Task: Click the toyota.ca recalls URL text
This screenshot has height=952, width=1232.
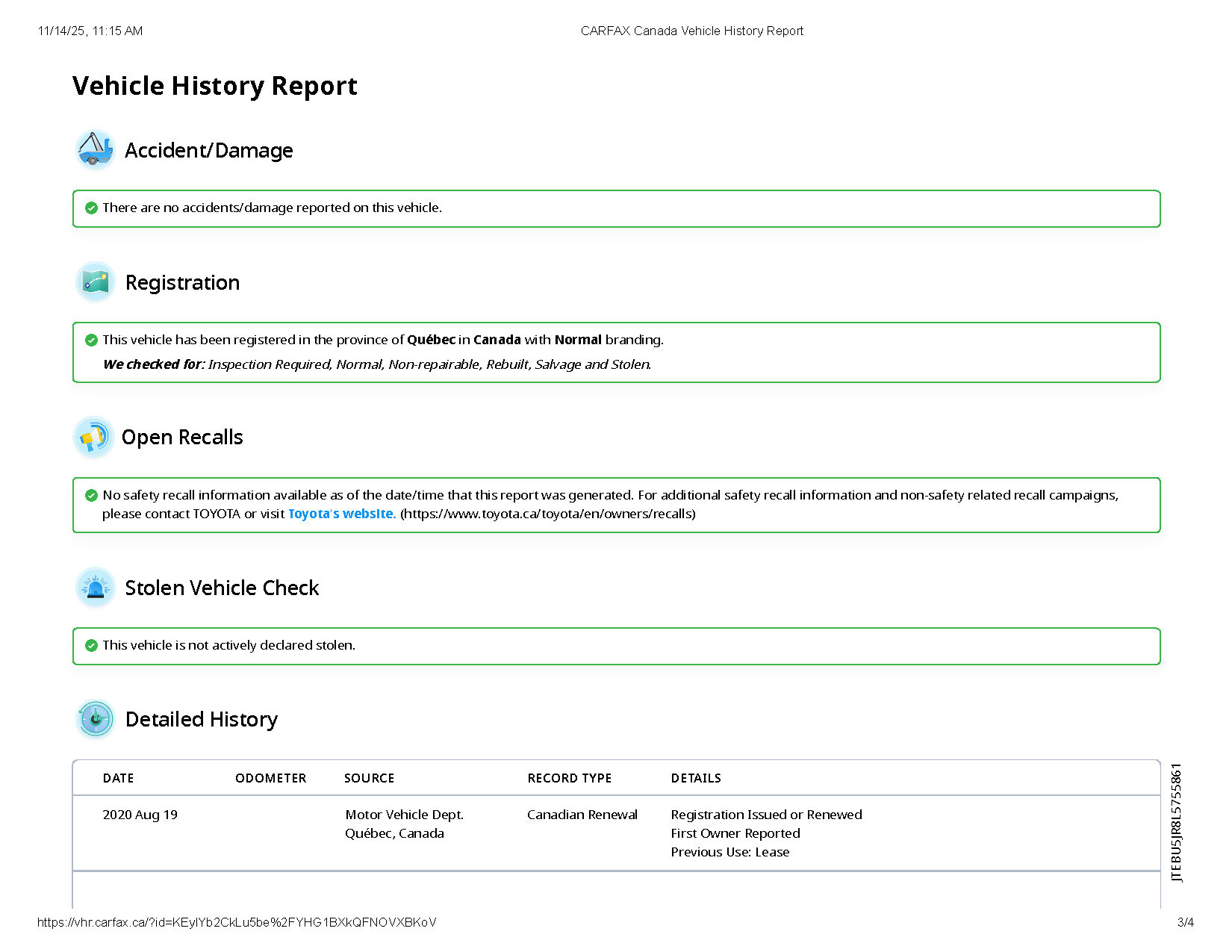Action: coord(547,514)
